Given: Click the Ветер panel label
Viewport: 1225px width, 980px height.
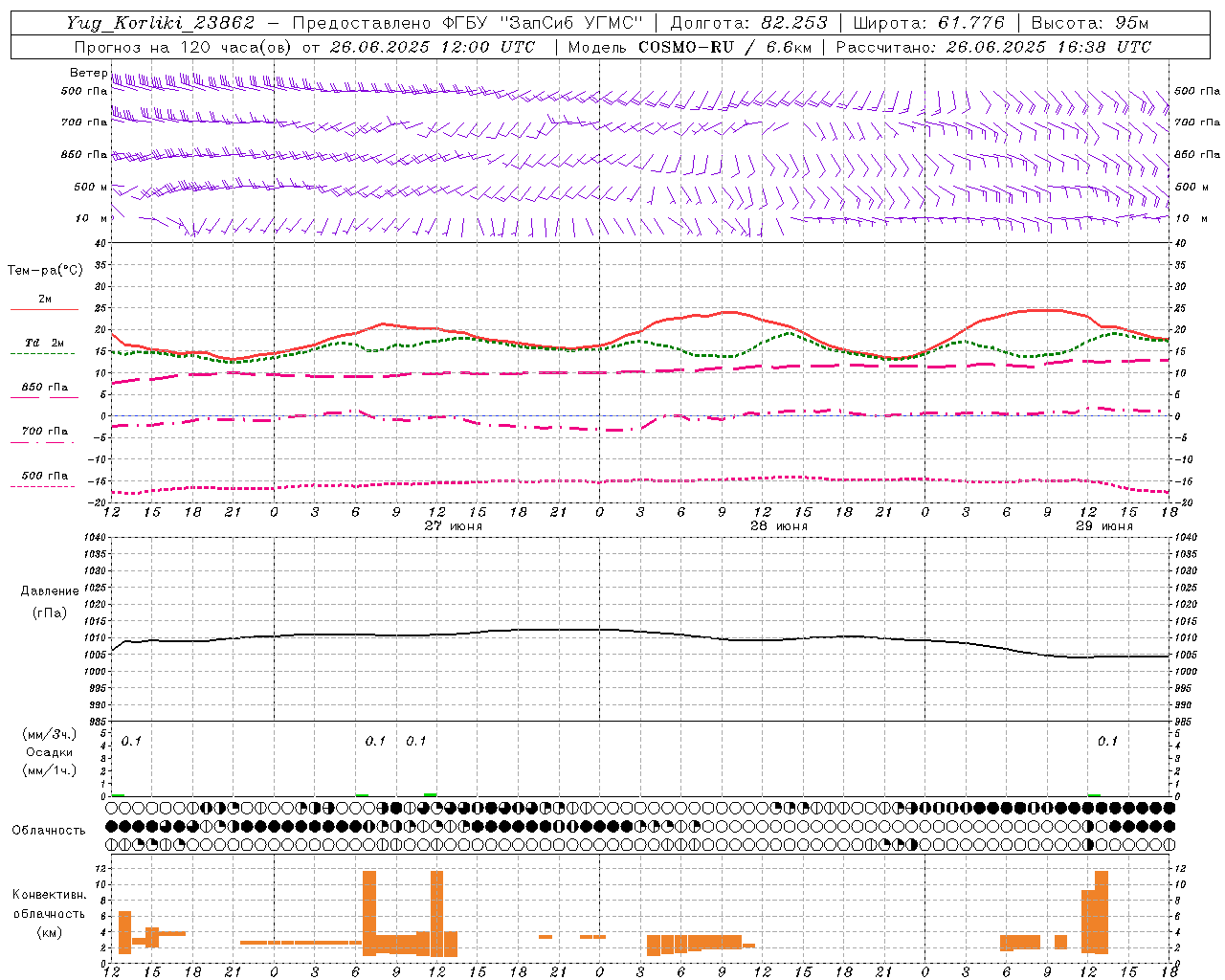Looking at the screenshot, I should coord(88,73).
